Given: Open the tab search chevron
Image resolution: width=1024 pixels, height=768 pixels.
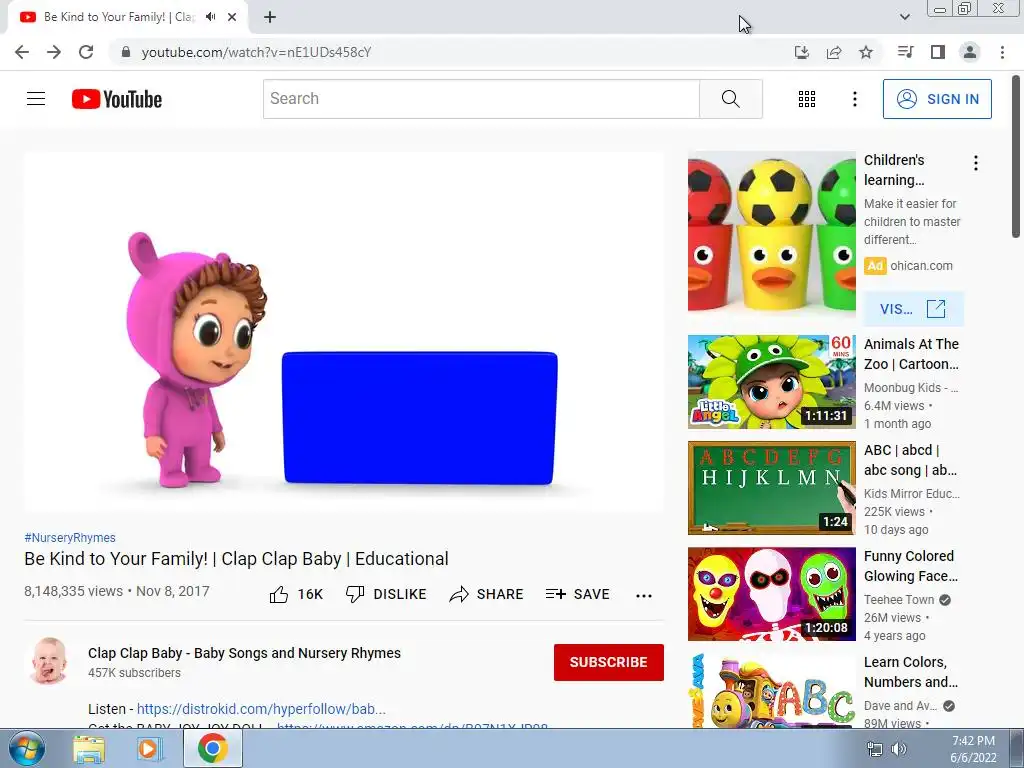Looking at the screenshot, I should [x=904, y=17].
